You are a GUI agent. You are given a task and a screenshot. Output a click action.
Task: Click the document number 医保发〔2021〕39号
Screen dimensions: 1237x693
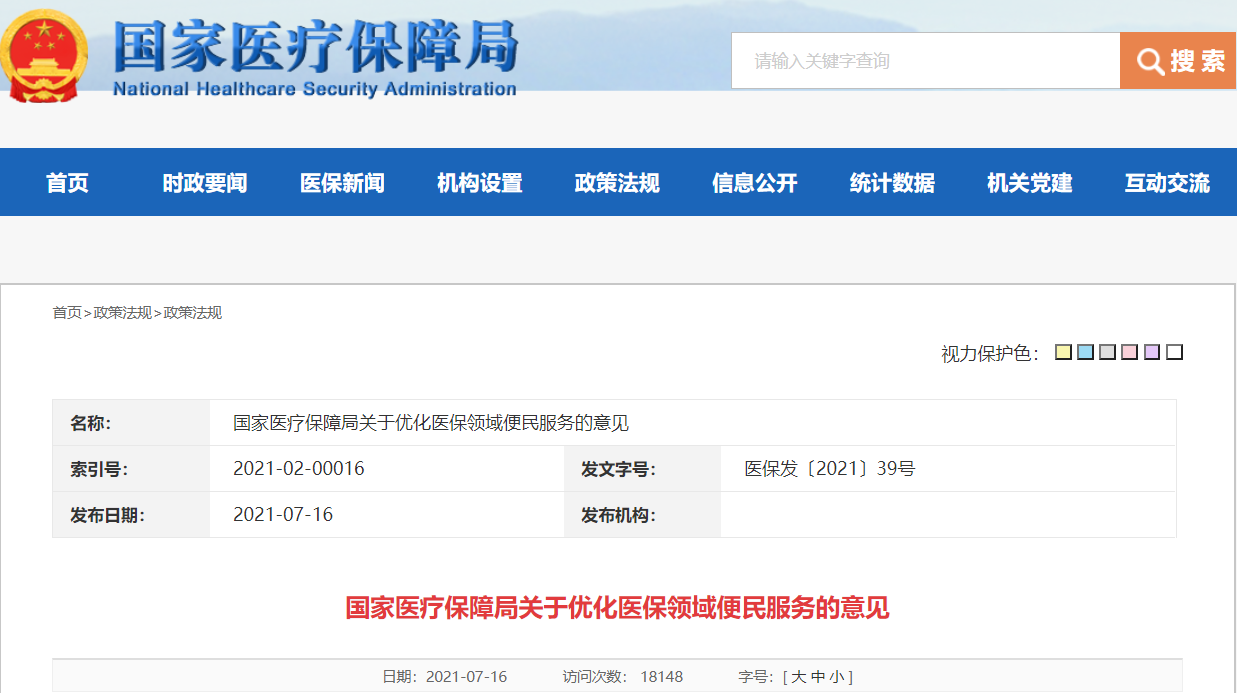pos(830,469)
